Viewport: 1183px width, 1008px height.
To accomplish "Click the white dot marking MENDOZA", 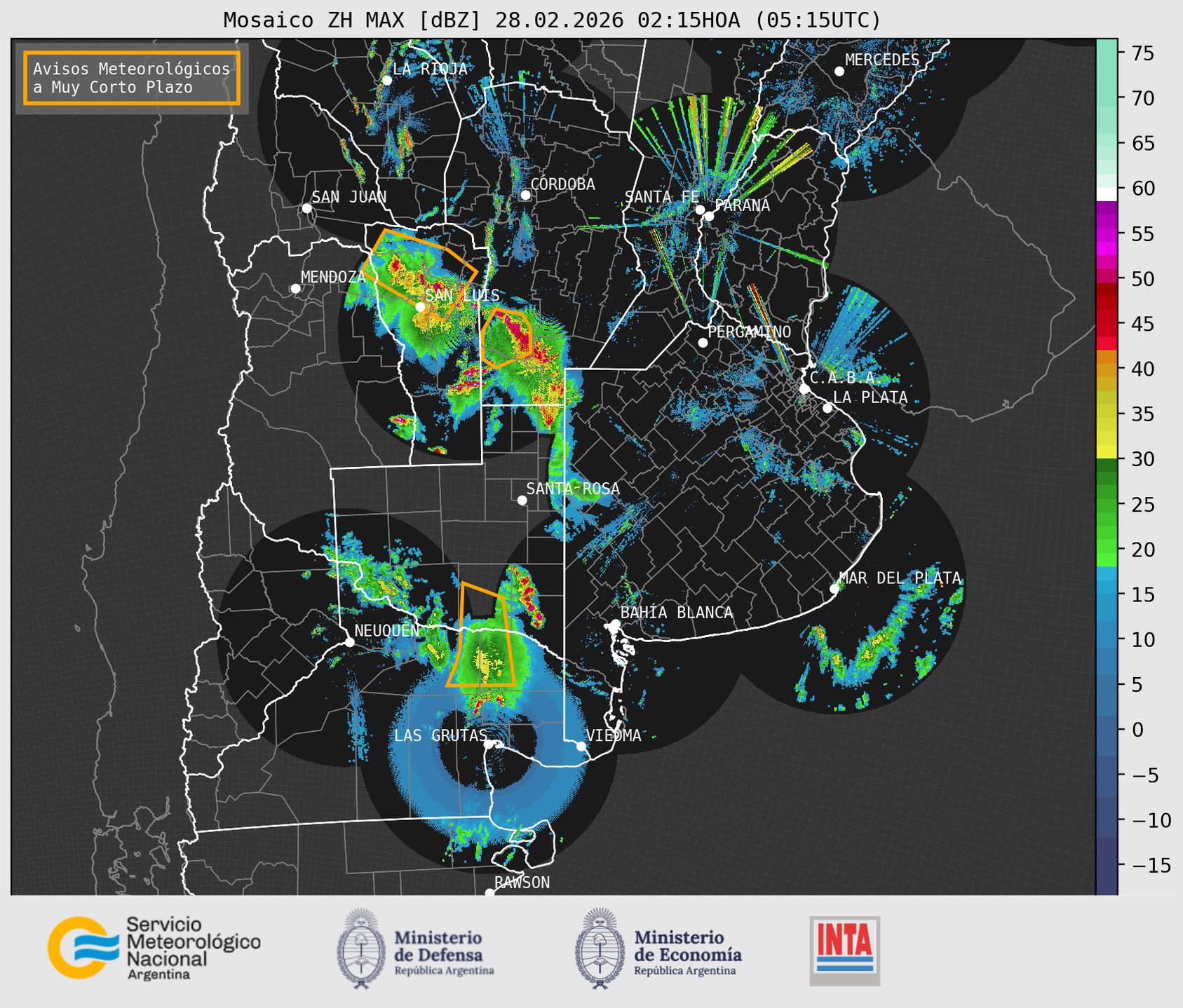I will click(x=295, y=289).
